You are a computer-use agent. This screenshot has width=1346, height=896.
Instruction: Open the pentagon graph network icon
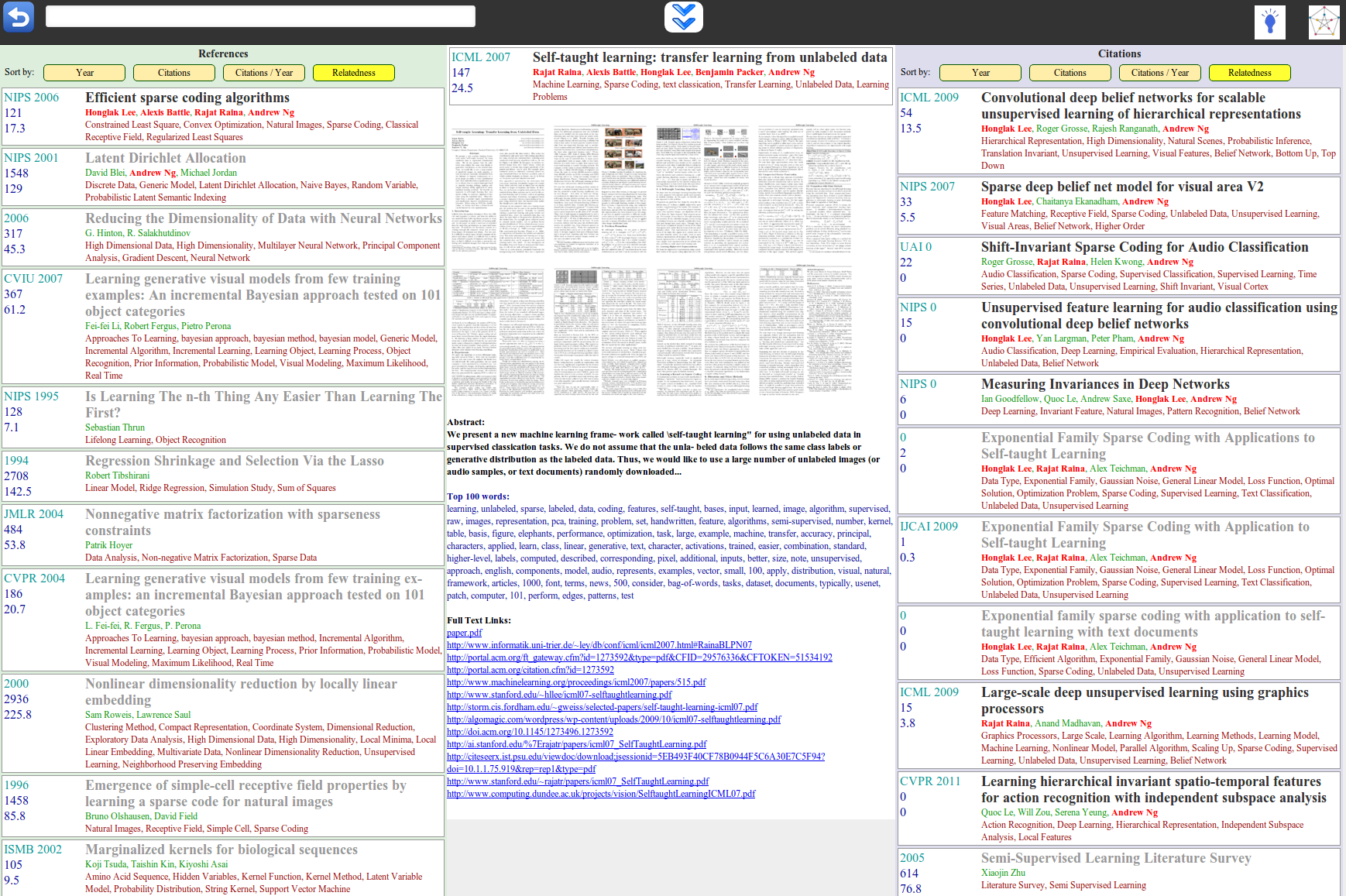tap(1324, 22)
